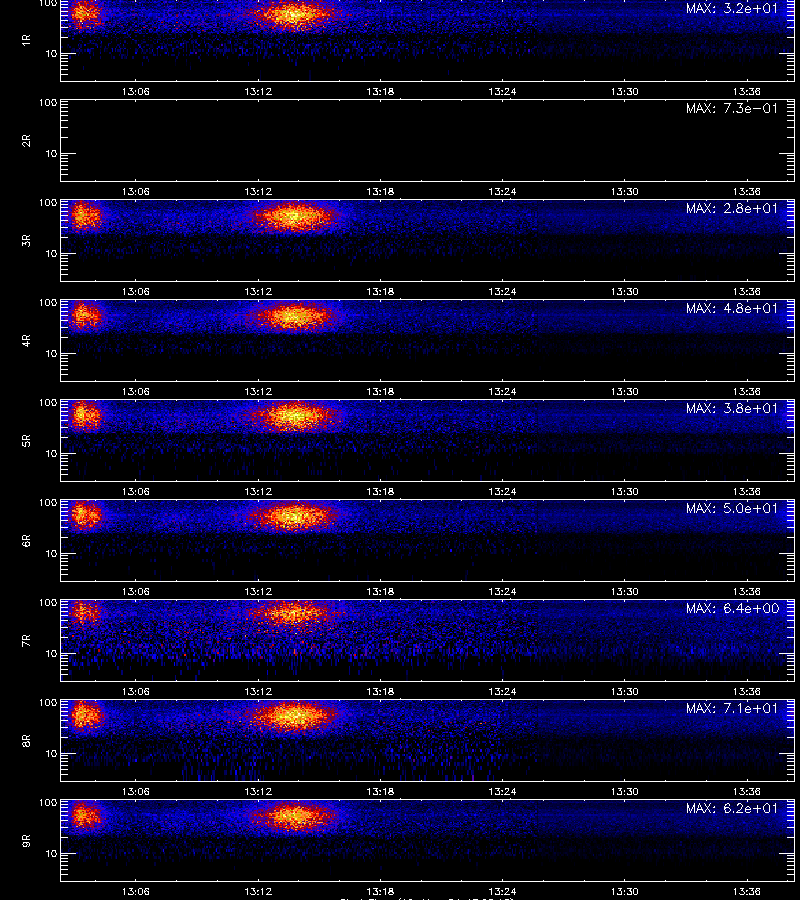The width and height of the screenshot is (800, 900).
Task: Click the MAX: 7.1e+01 label in panel 8R
Action: click(x=732, y=708)
